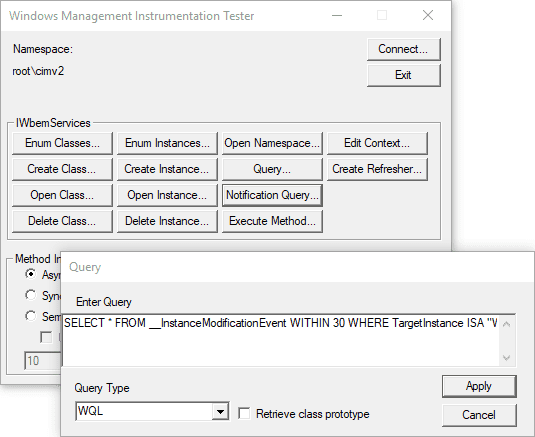
Task: Toggle checkbox under Semisynchronous option
Action: (x=46, y=337)
